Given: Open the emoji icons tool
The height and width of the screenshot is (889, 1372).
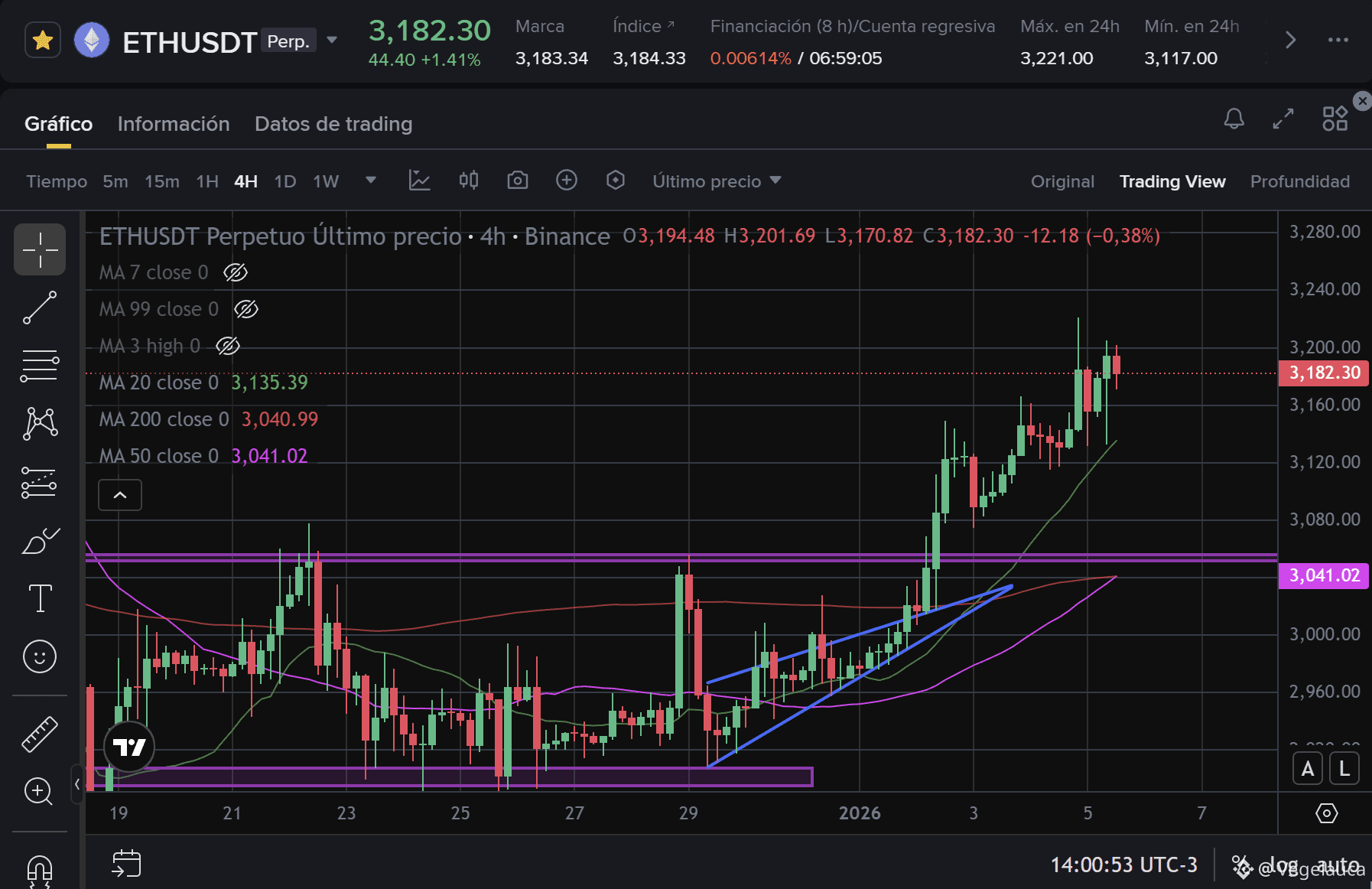Looking at the screenshot, I should [40, 656].
